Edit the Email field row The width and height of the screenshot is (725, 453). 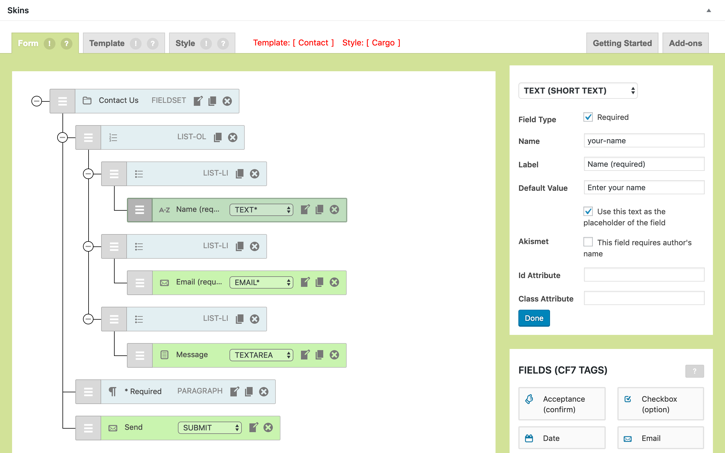305,282
